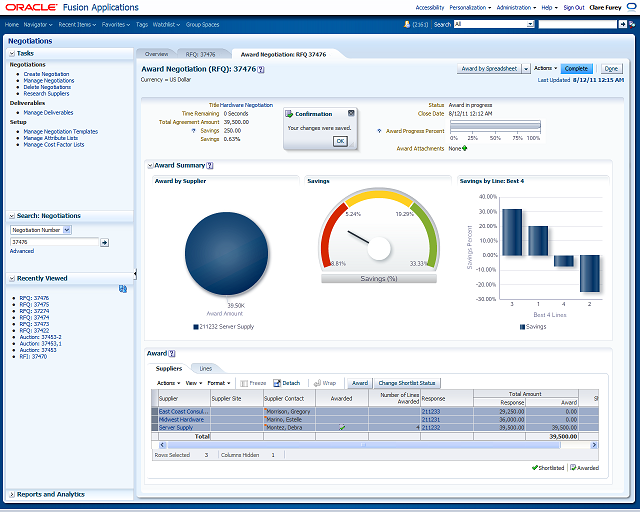Open recently viewed Auction: 37453-2
The height and width of the screenshot is (512, 640).
tap(40, 337)
